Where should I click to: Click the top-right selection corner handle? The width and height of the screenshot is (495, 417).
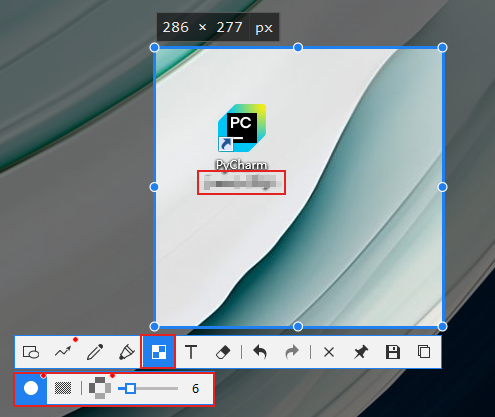pyautogui.click(x=442, y=48)
